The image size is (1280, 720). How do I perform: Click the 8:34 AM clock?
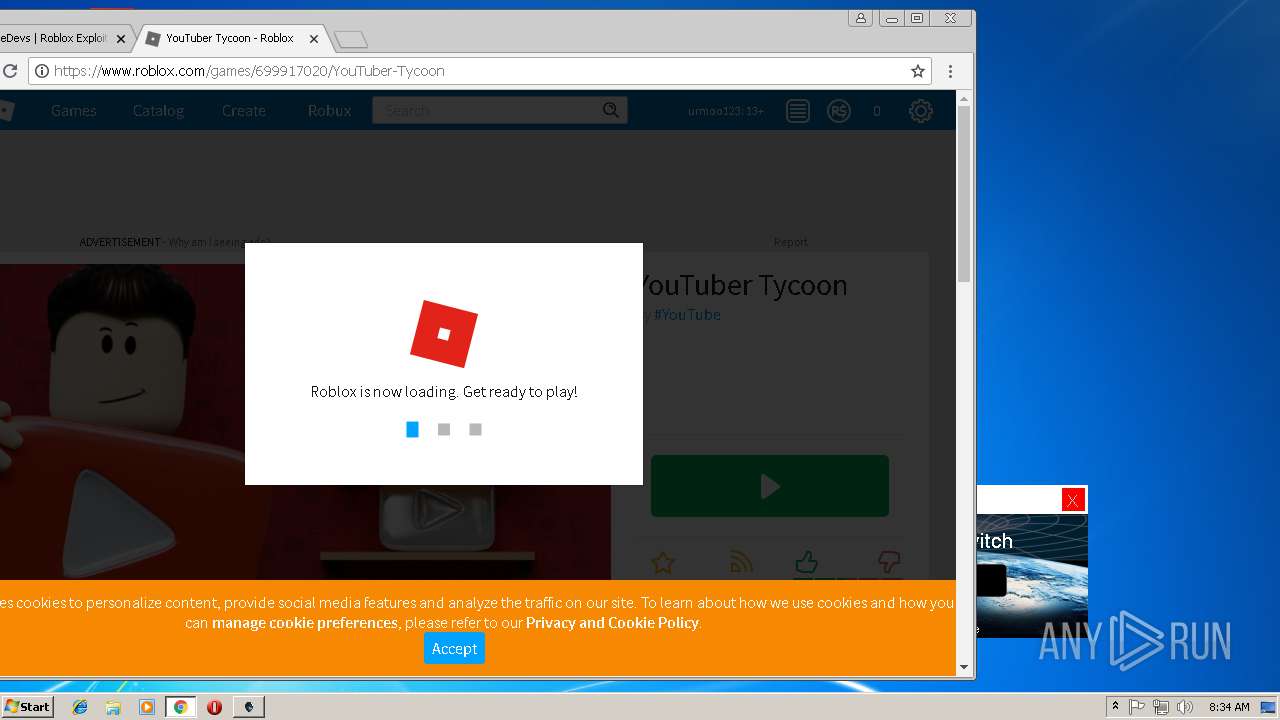click(x=1229, y=707)
